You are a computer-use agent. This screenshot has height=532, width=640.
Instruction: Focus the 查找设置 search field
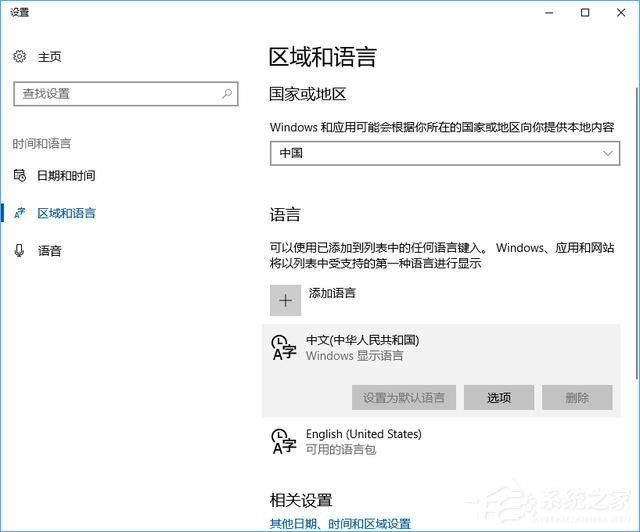coord(126,94)
